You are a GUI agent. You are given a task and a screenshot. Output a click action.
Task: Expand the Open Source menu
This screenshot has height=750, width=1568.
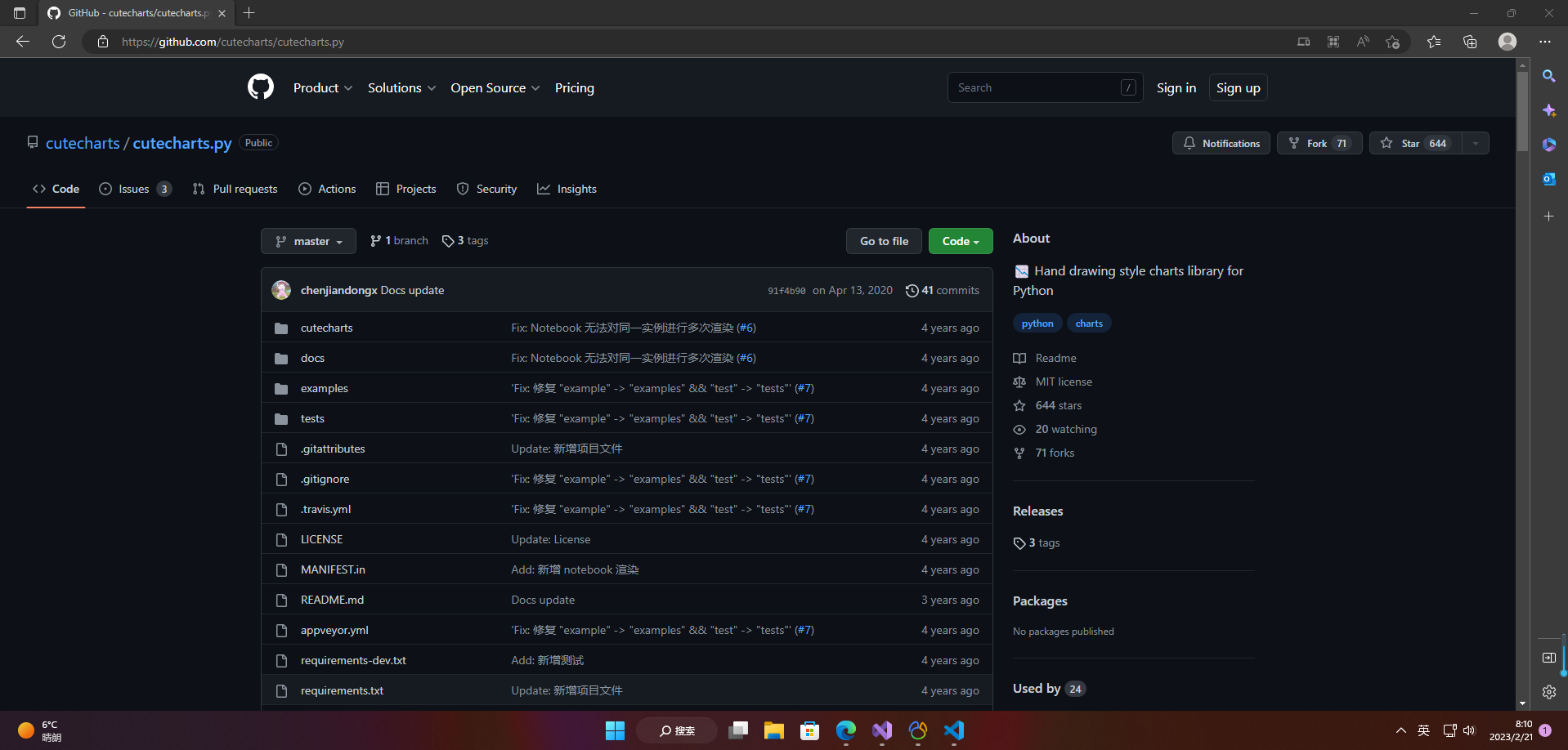(x=495, y=87)
